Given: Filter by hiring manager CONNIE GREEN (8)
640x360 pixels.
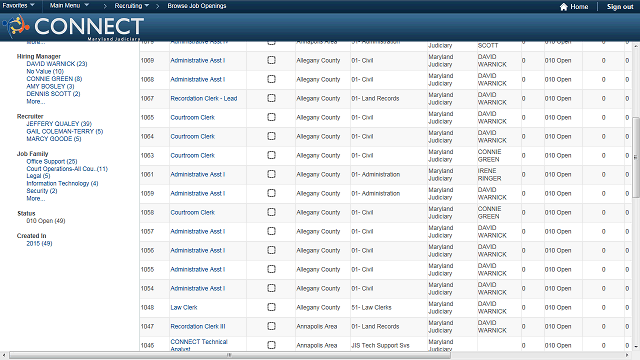Looking at the screenshot, I should (x=54, y=79).
